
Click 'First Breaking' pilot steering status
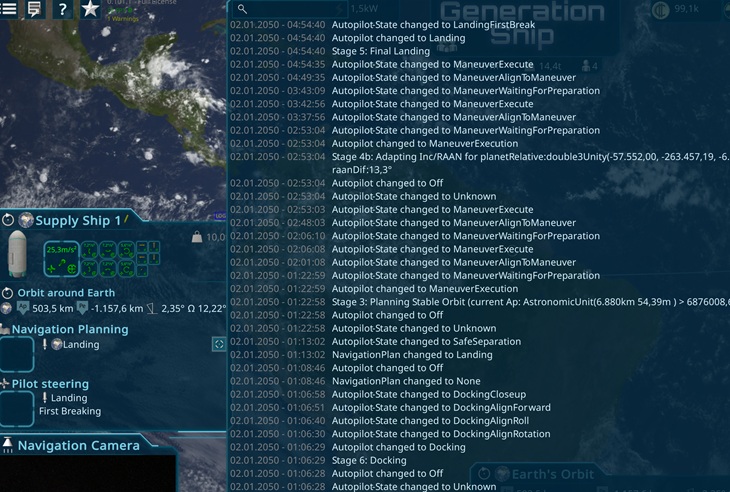click(x=70, y=411)
